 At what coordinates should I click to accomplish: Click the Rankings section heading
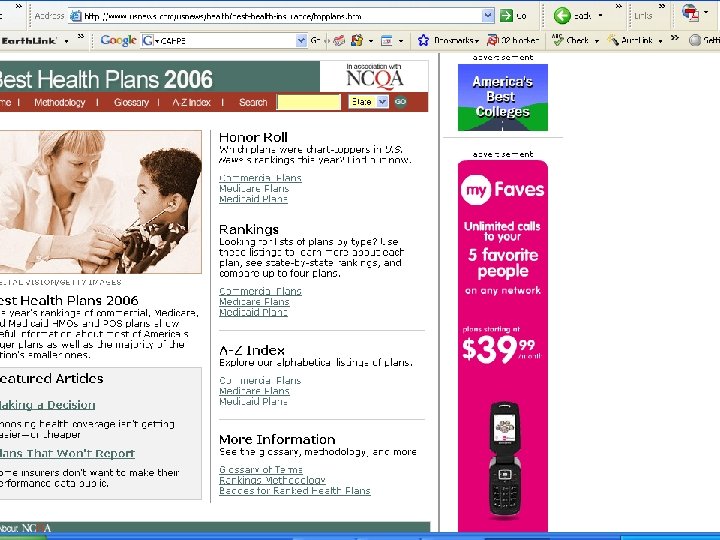pyautogui.click(x=249, y=230)
